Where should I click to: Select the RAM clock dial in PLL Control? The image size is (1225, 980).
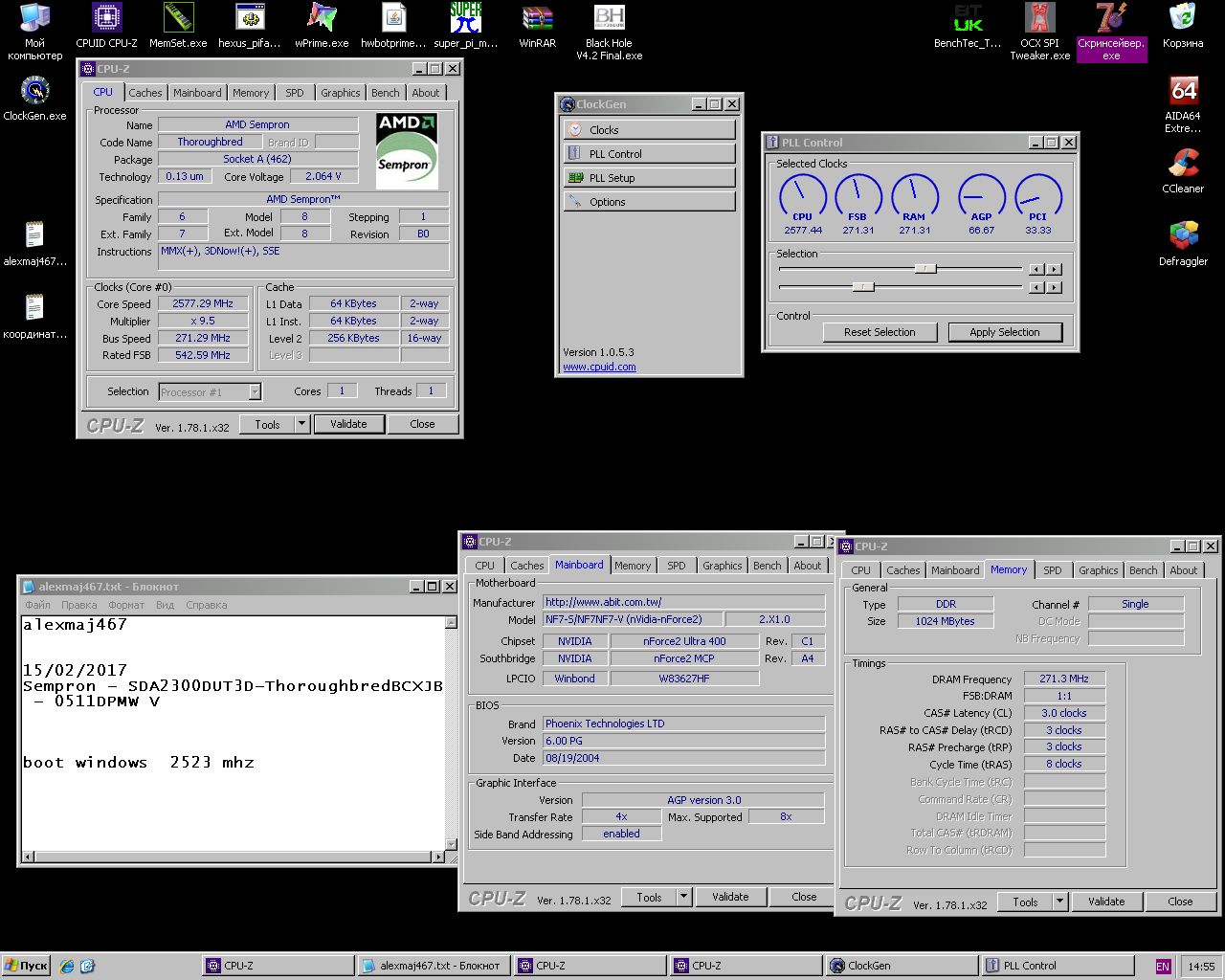(914, 204)
